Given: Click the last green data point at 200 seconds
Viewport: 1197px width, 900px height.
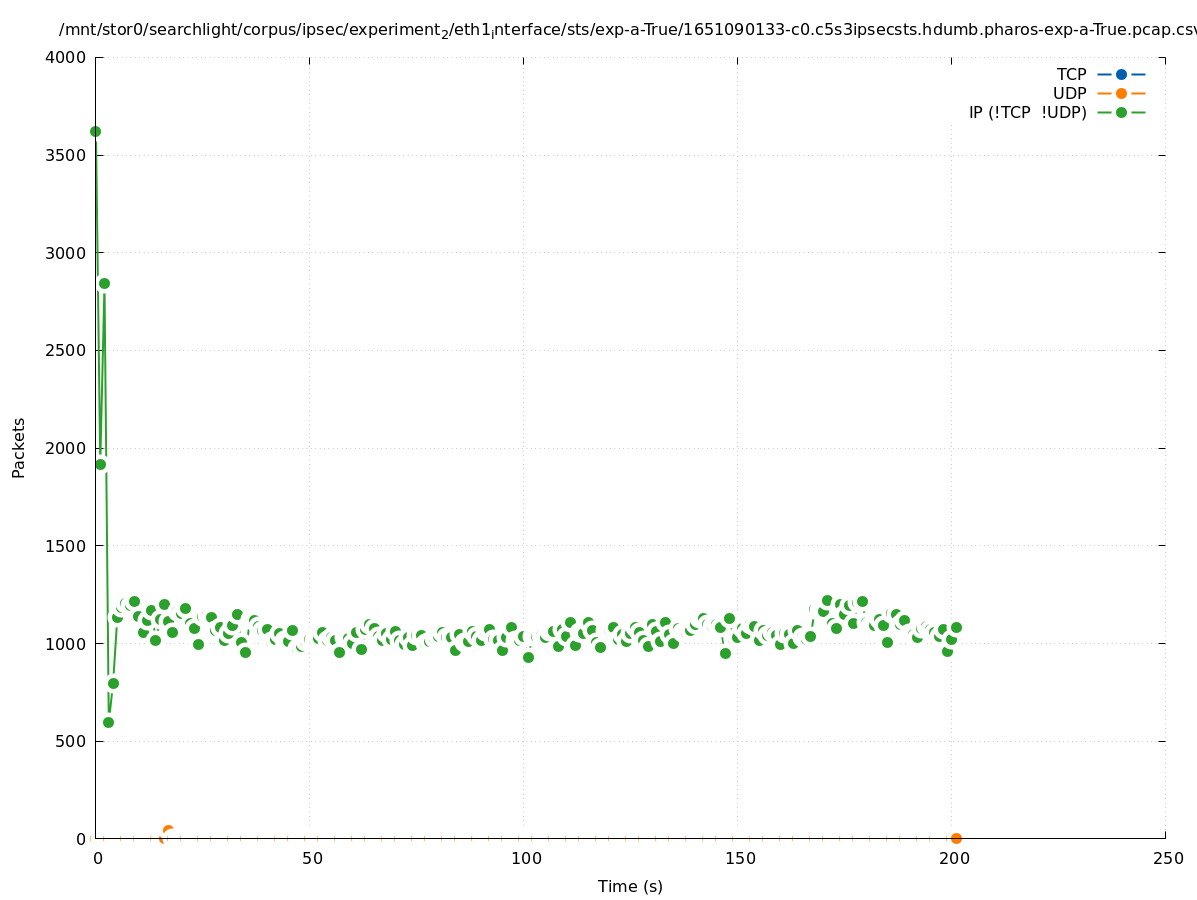Looking at the screenshot, I should (x=956, y=627).
